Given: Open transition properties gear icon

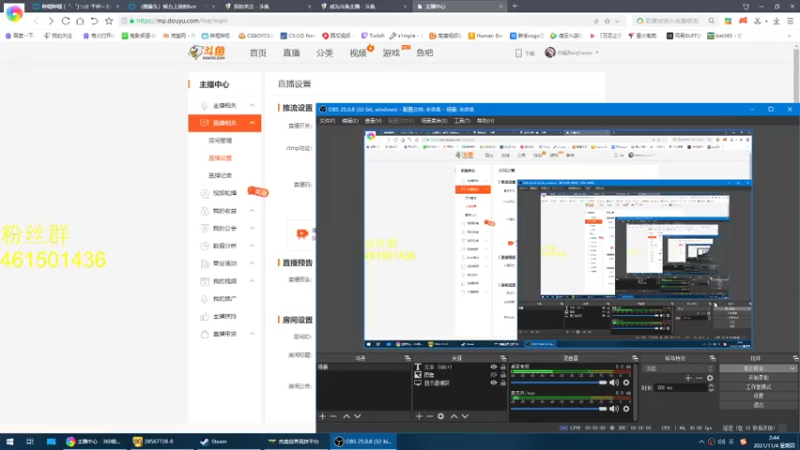Looking at the screenshot, I should click(x=710, y=378).
